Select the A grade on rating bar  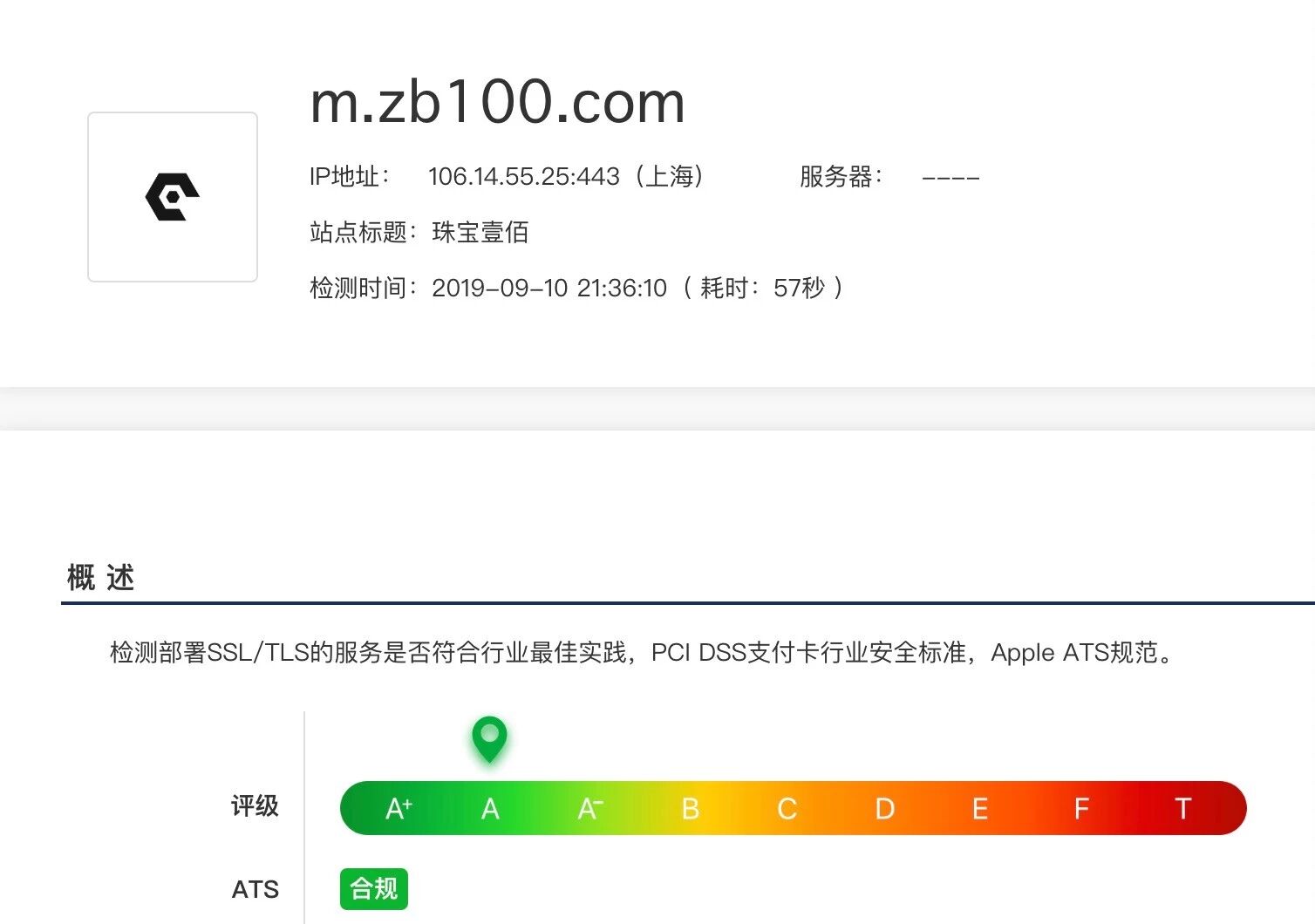[490, 809]
